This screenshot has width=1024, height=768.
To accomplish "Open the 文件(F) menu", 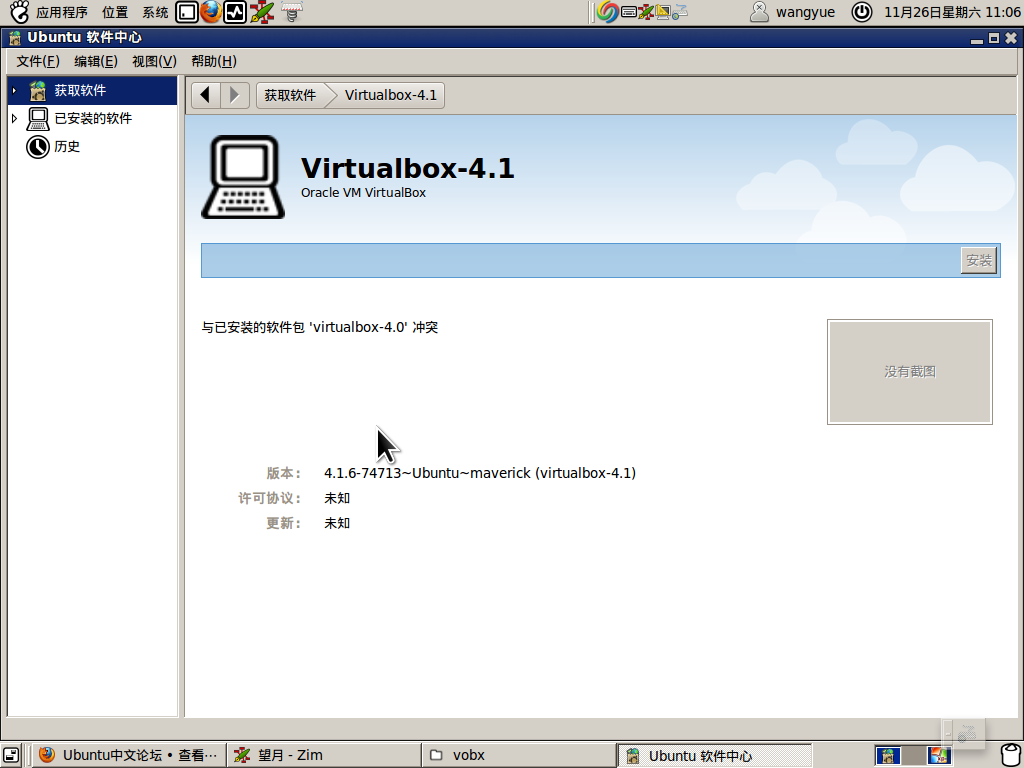I will pos(38,61).
